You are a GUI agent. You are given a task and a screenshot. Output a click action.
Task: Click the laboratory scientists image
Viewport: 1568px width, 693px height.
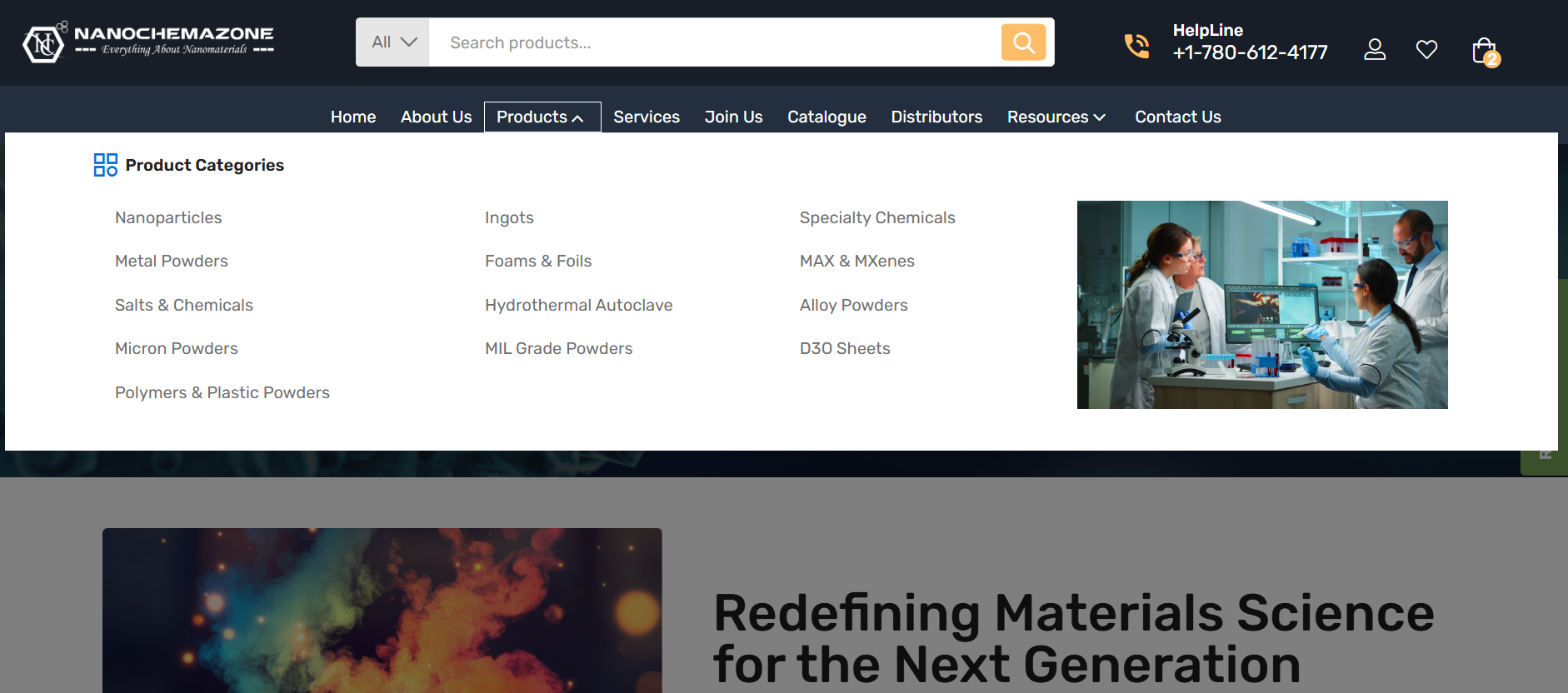click(1262, 305)
